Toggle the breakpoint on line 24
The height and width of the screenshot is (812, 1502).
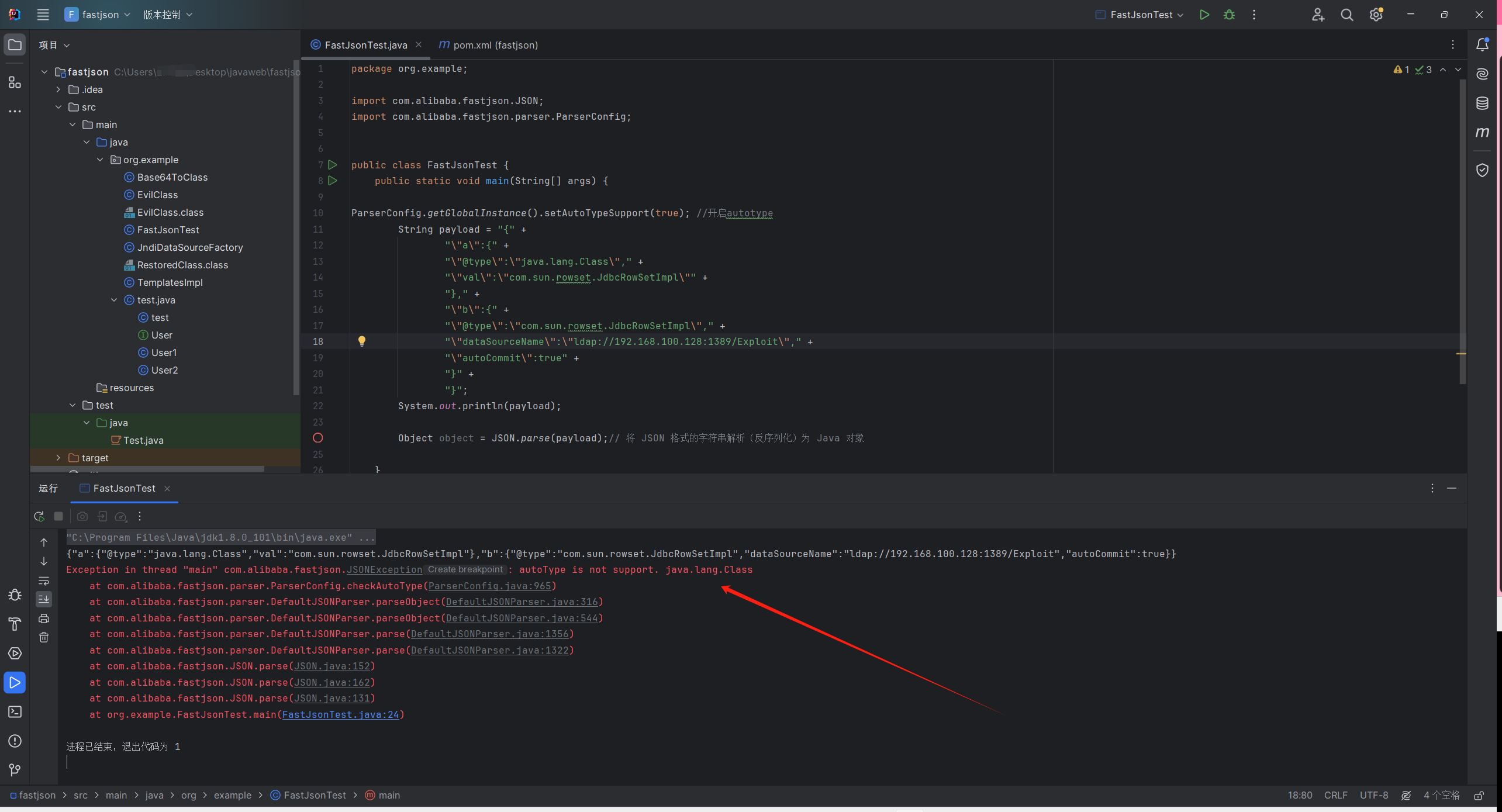click(317, 438)
